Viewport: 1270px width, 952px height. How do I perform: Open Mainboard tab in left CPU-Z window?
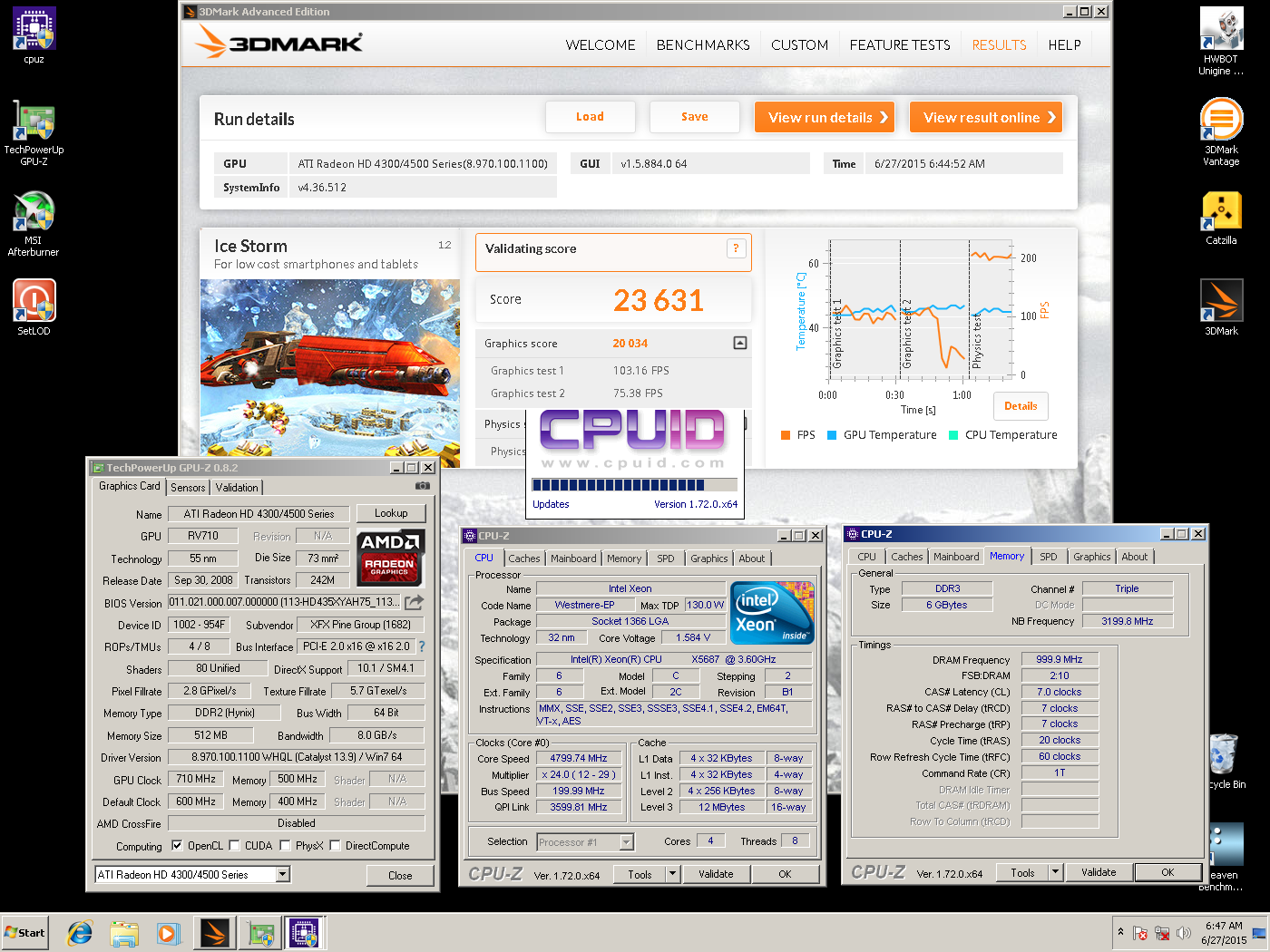[573, 559]
